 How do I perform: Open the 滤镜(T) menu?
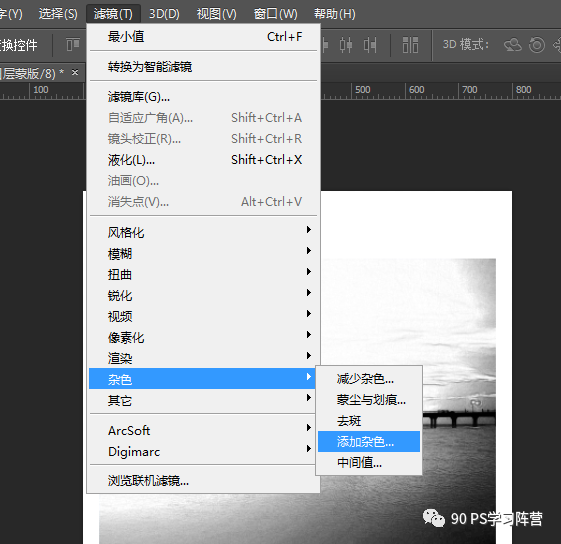pyautogui.click(x=113, y=14)
